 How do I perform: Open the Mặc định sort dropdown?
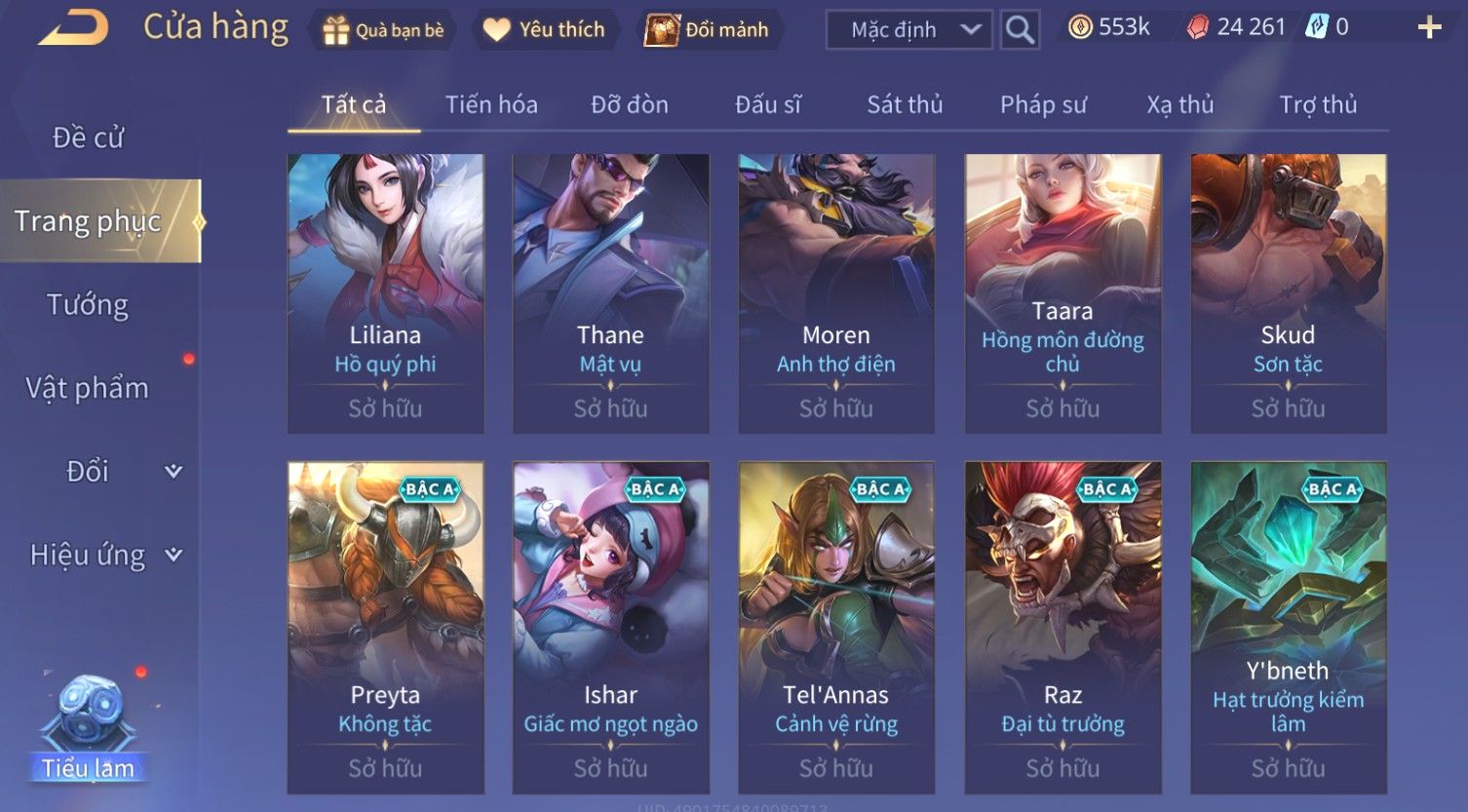(x=908, y=30)
